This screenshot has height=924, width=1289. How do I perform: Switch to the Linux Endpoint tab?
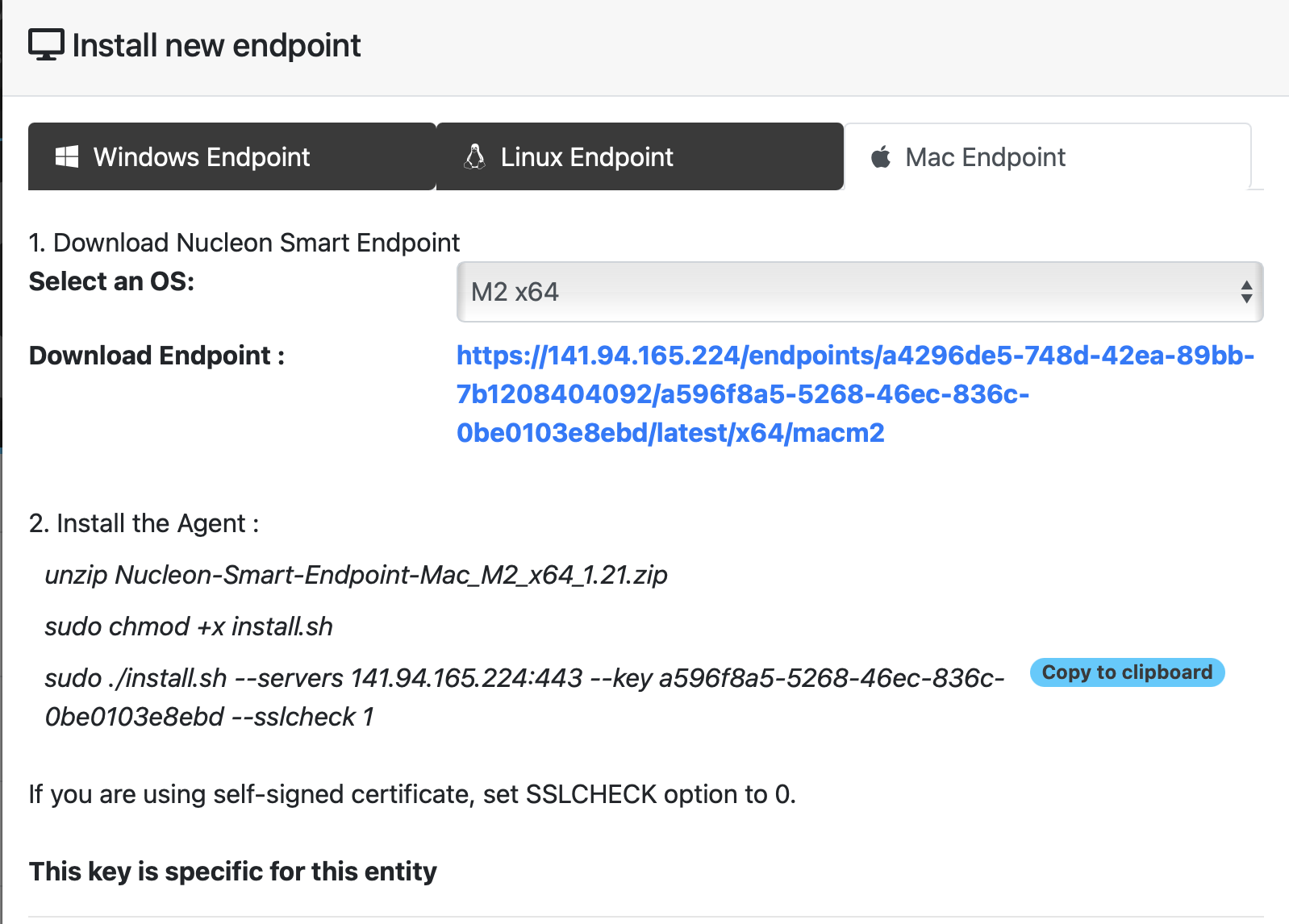click(640, 156)
